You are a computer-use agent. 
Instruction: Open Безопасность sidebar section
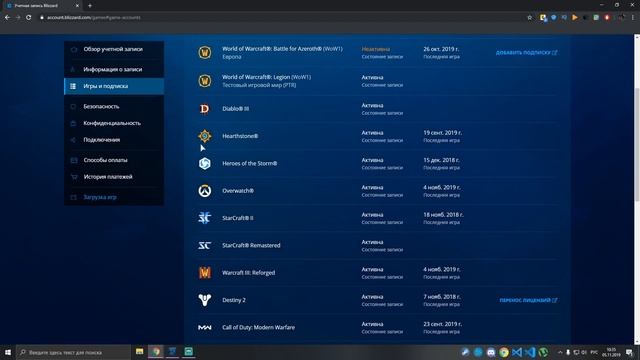114,107
